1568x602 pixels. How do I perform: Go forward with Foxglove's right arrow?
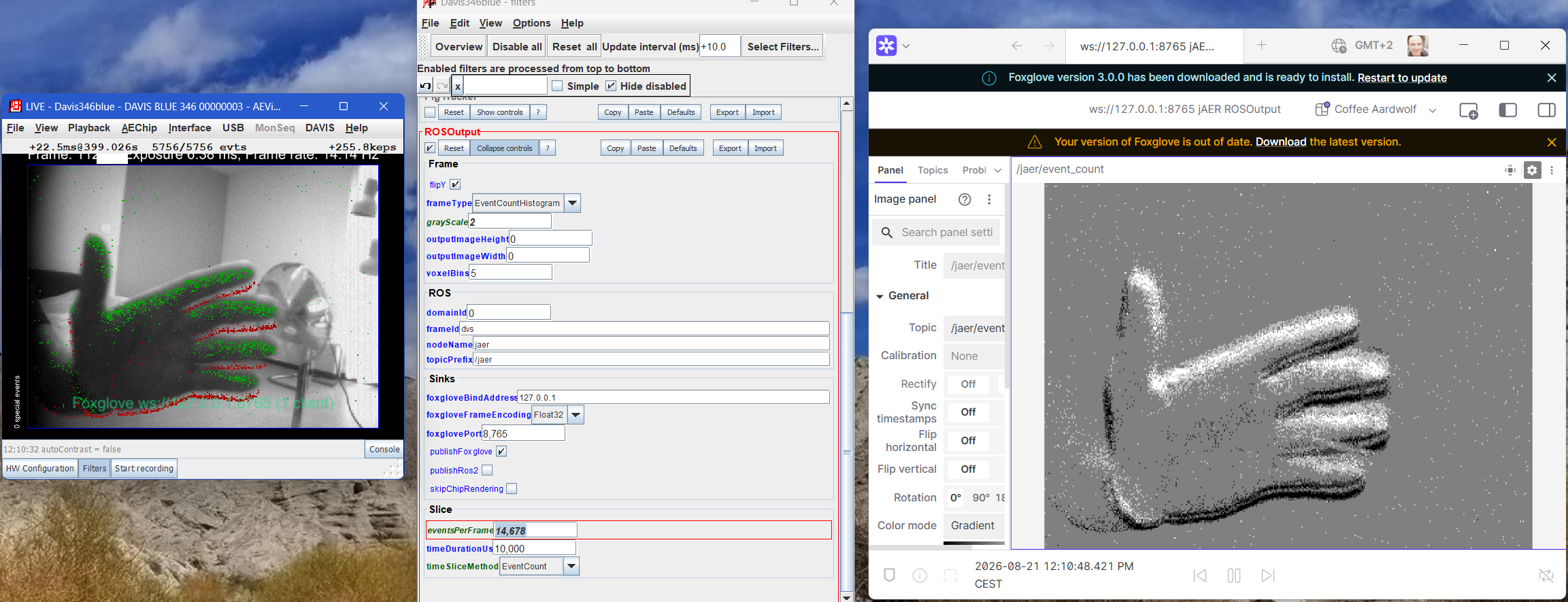click(x=1049, y=46)
